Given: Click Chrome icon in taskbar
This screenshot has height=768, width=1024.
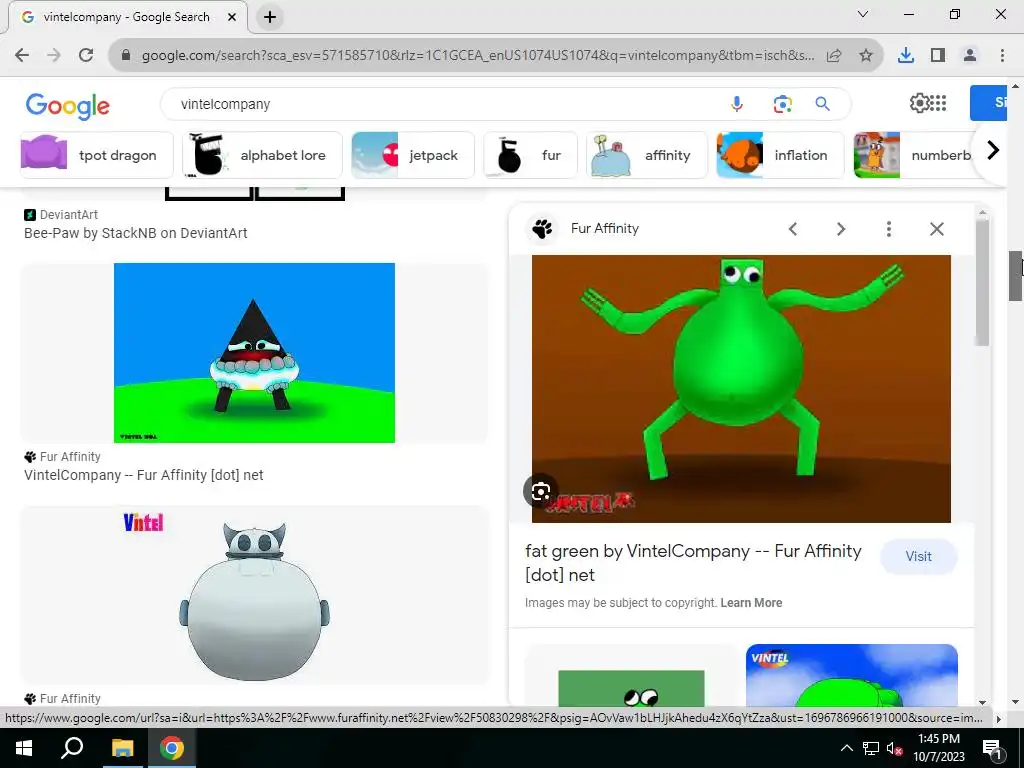Looking at the screenshot, I should [x=172, y=748].
